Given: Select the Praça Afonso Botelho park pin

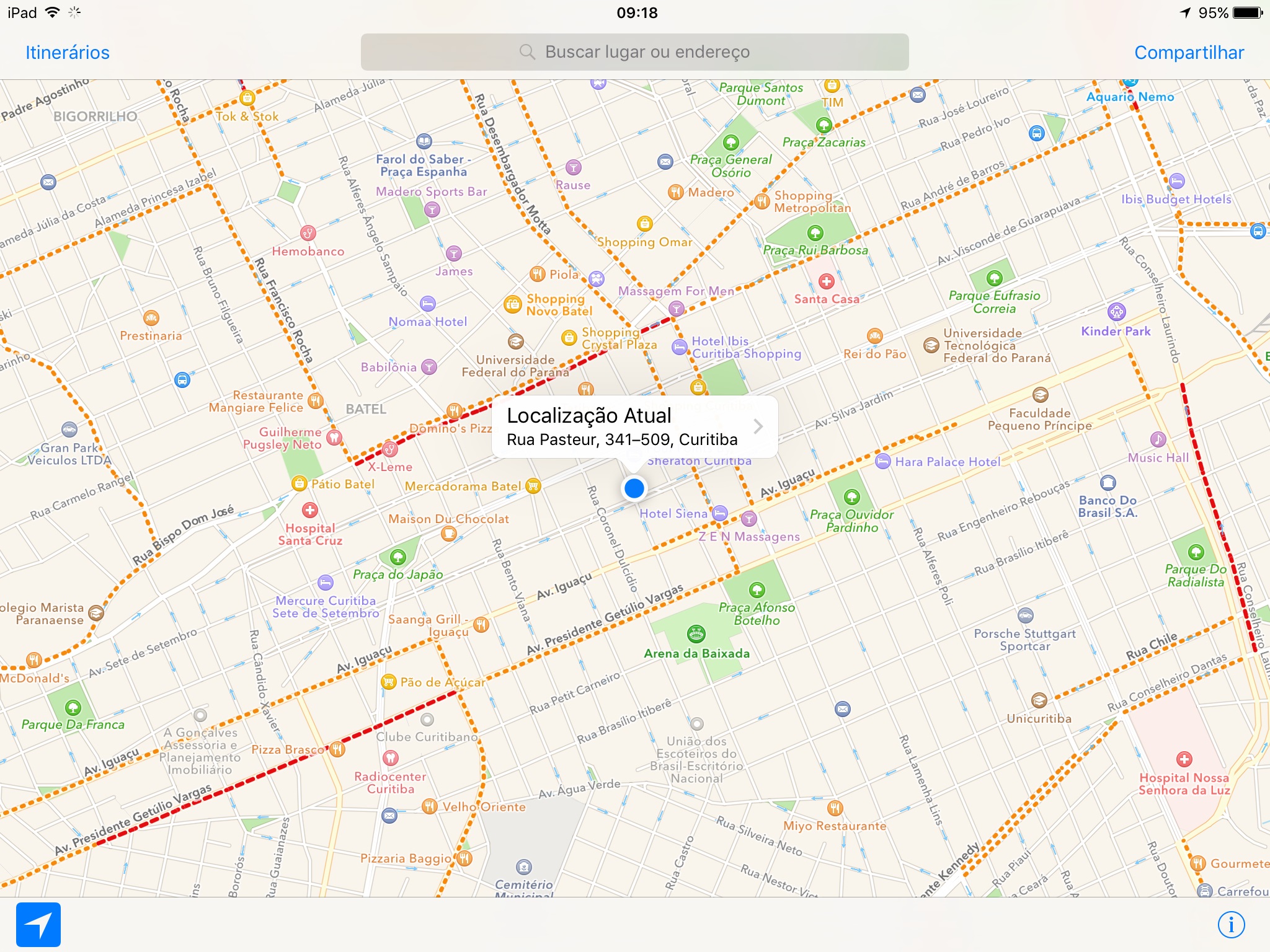Looking at the screenshot, I should coord(757,589).
